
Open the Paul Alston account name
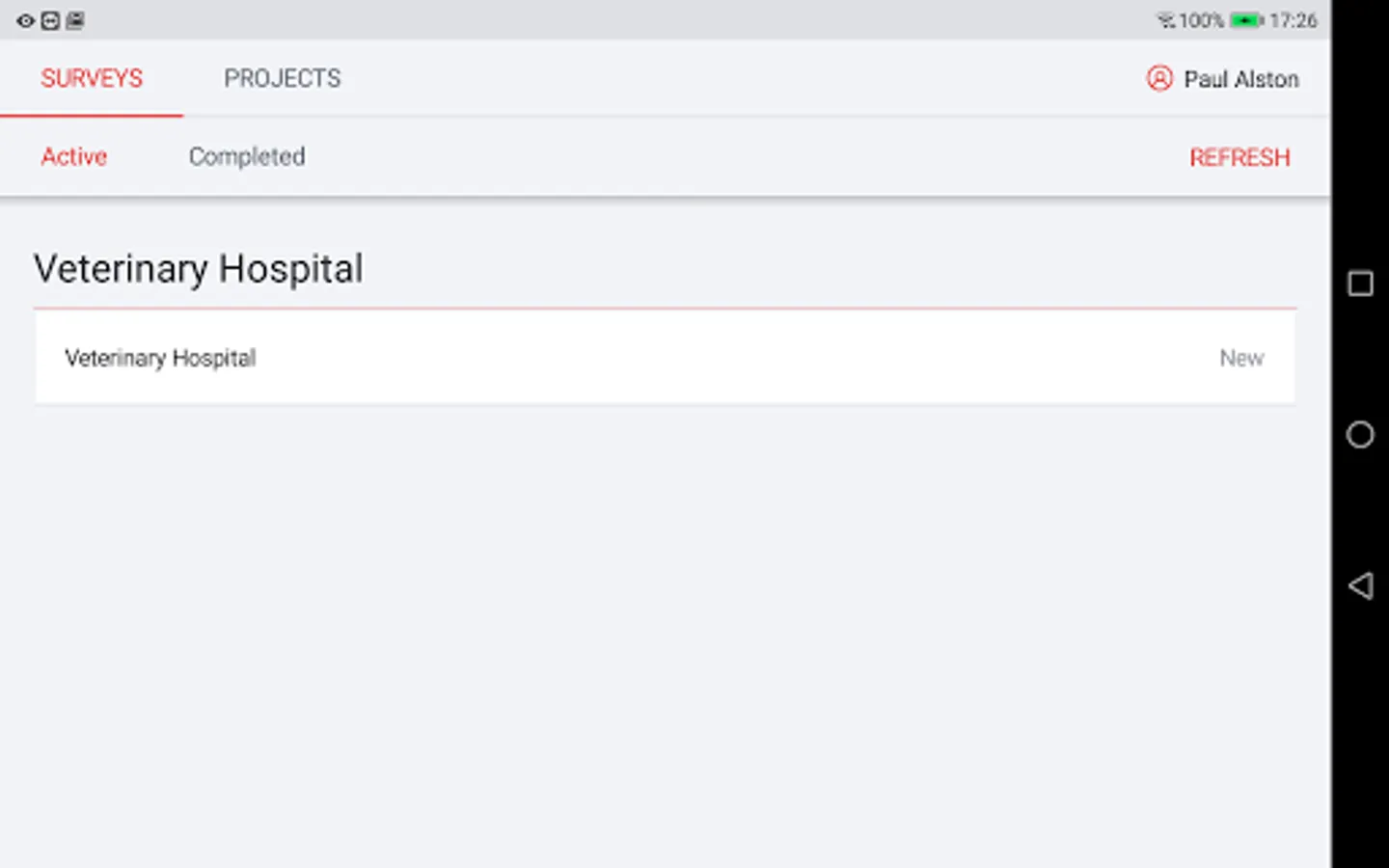click(x=1240, y=79)
